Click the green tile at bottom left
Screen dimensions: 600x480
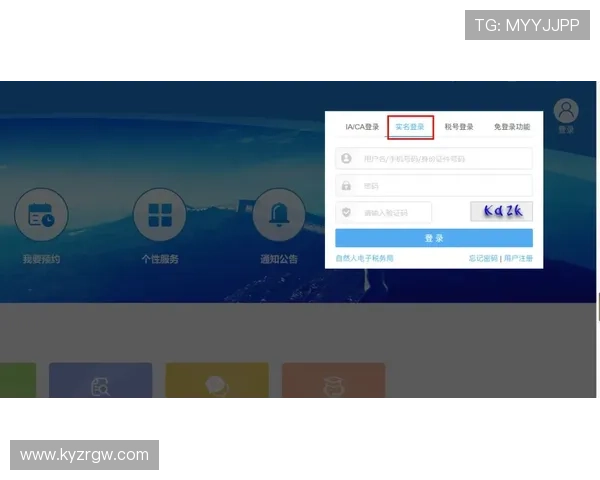click(x=17, y=382)
